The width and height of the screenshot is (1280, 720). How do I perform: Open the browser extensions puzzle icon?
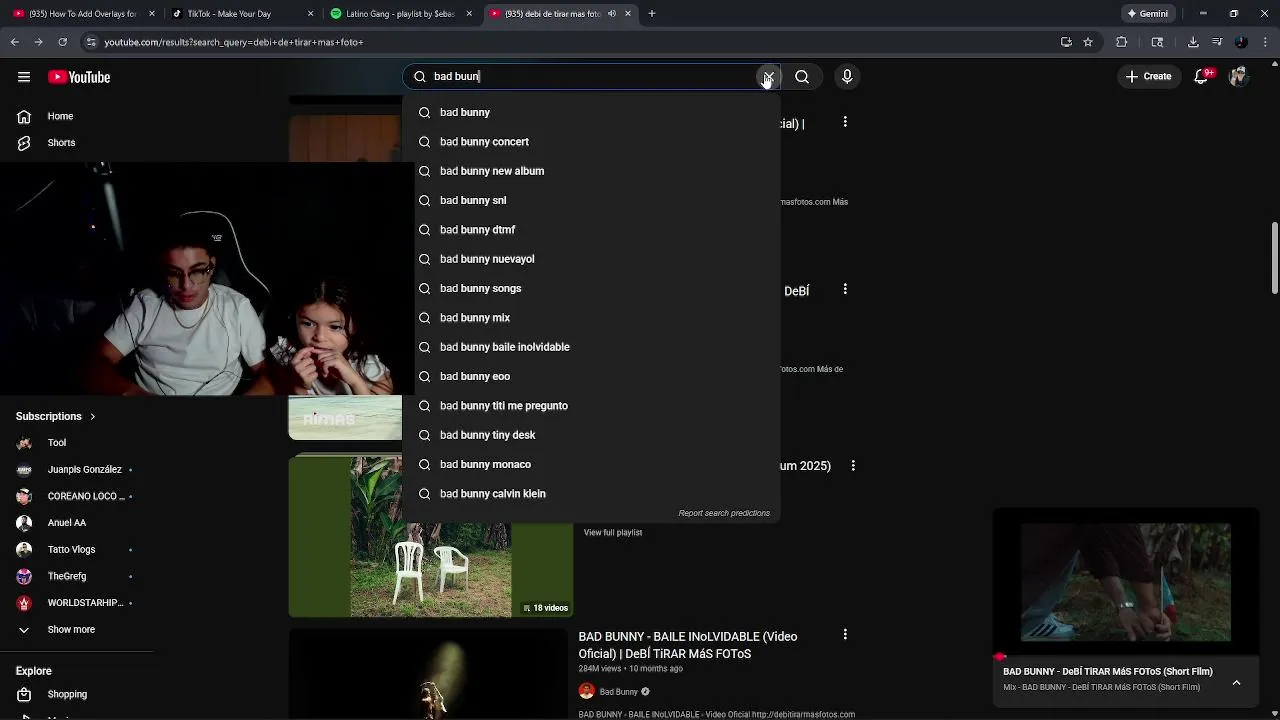(x=1121, y=42)
